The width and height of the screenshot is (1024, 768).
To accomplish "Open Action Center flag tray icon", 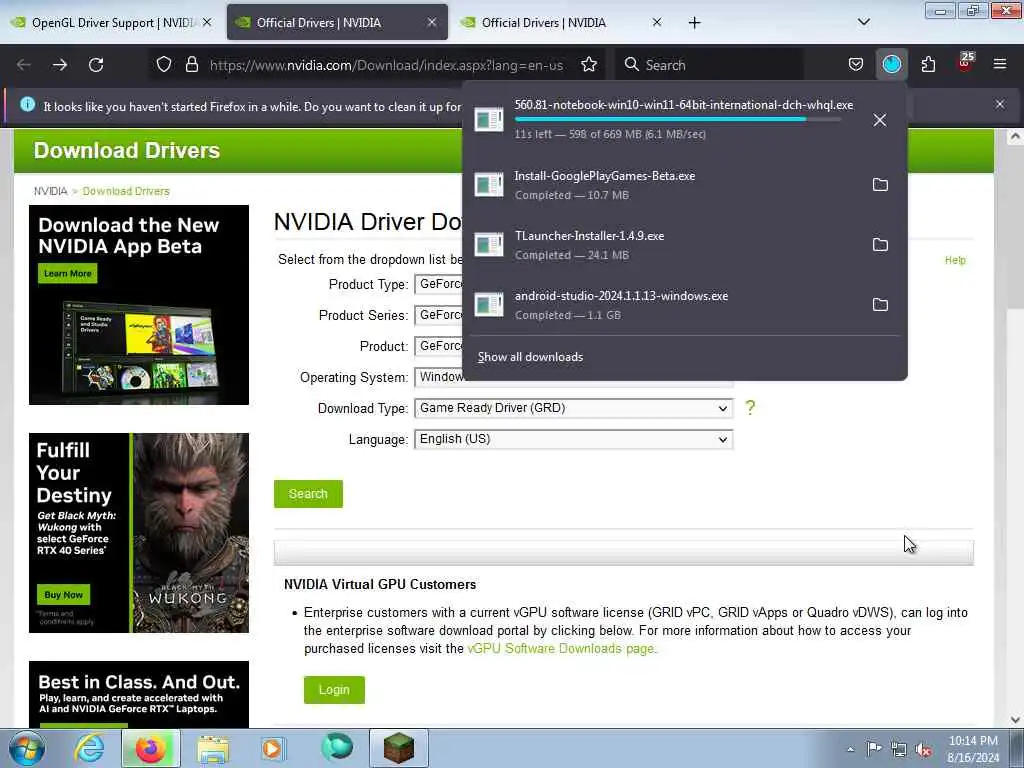I will point(874,749).
